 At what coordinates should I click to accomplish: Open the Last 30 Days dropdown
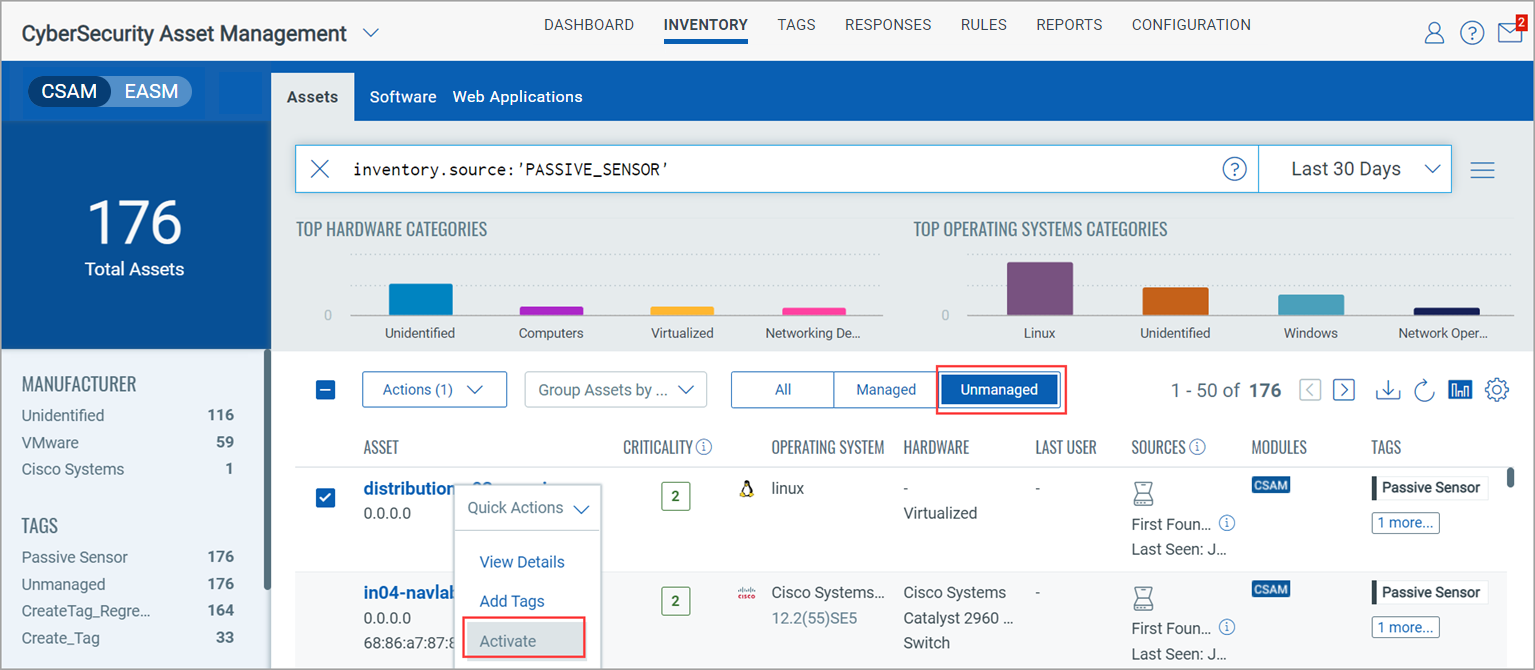click(1355, 169)
